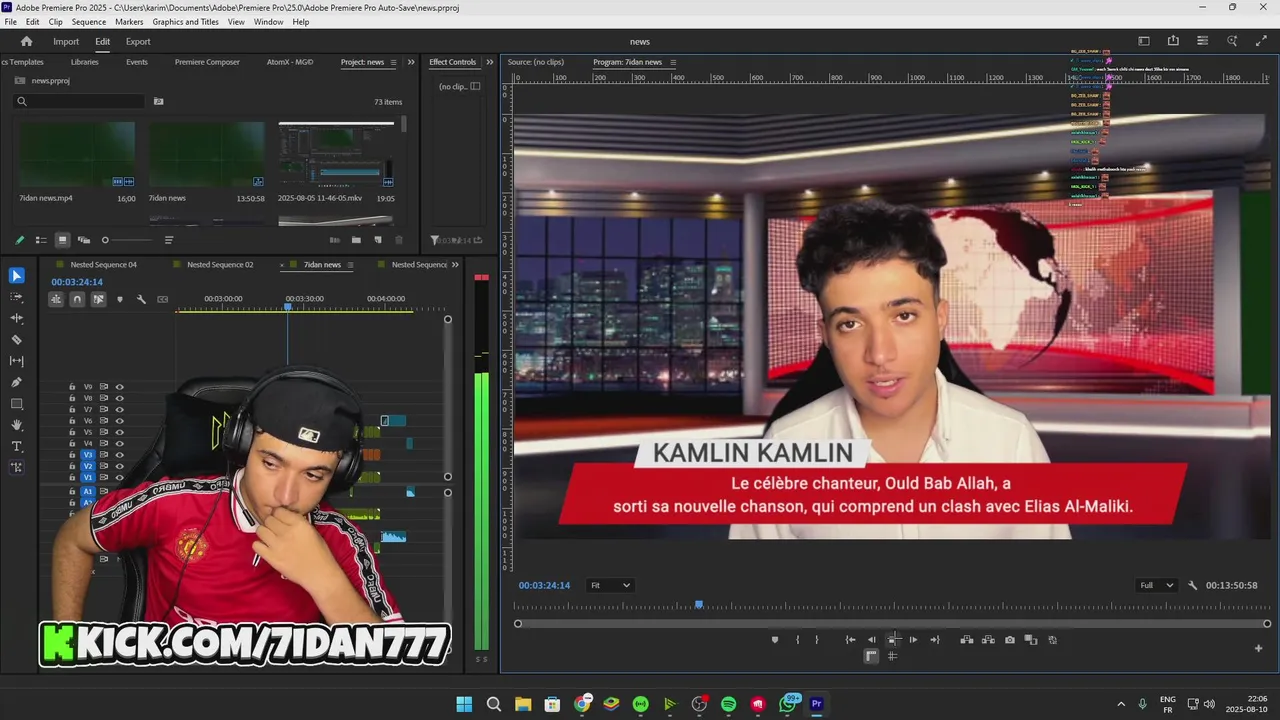Select the Hand tool
Image resolution: width=1280 pixels, height=720 pixels.
click(17, 425)
